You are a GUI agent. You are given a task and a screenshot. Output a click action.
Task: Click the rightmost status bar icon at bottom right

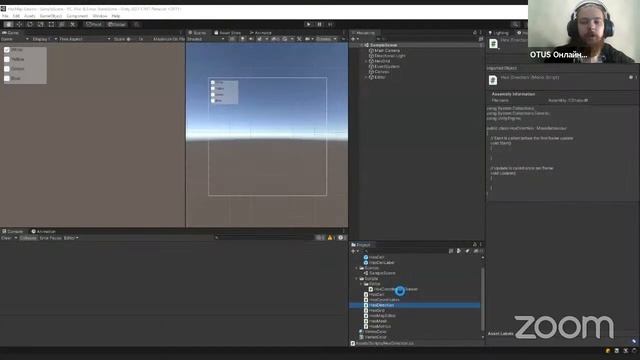coord(634,351)
